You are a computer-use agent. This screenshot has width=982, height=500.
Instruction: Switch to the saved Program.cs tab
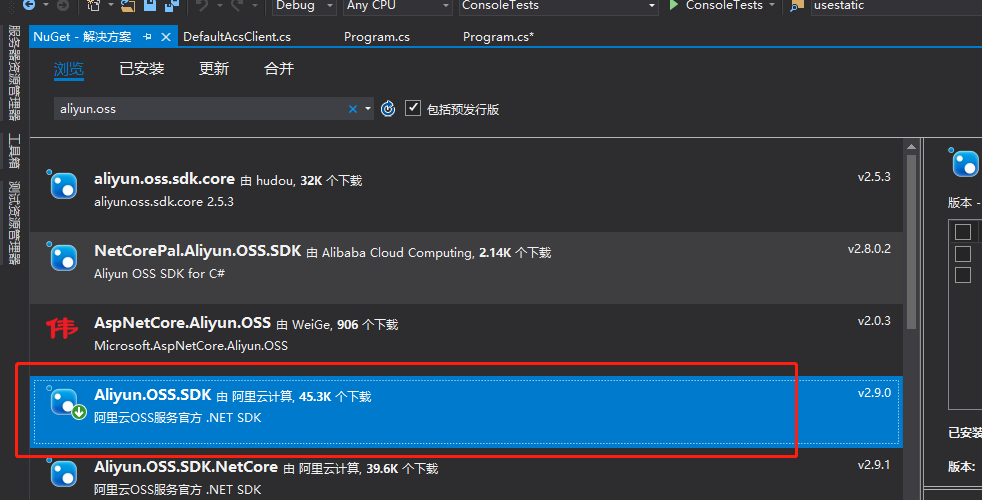[x=376, y=37]
